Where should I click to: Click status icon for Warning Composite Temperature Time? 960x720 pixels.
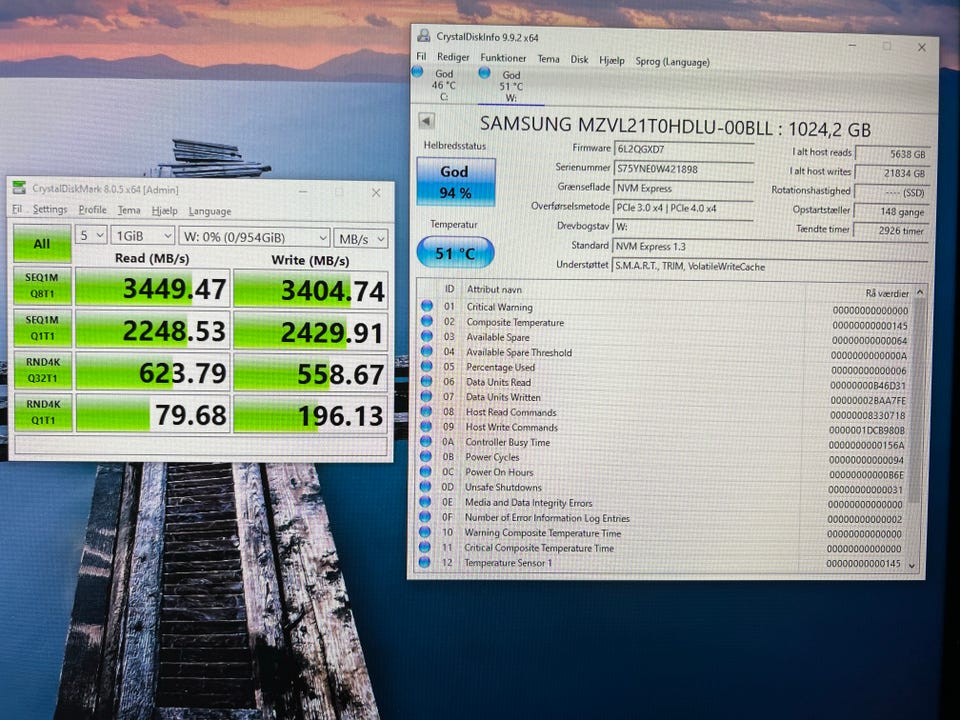425,531
